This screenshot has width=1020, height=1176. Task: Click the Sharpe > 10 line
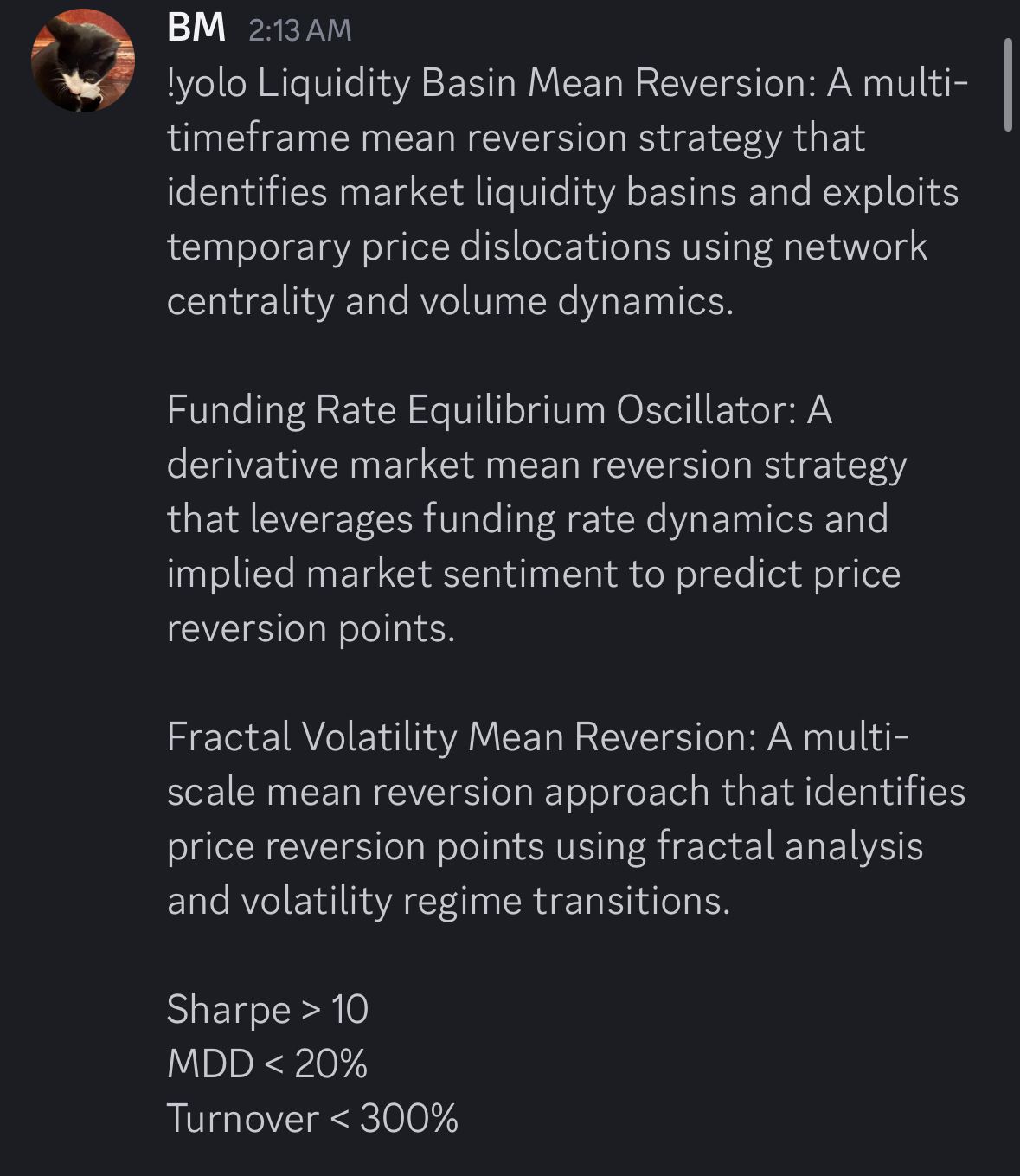pos(267,1010)
